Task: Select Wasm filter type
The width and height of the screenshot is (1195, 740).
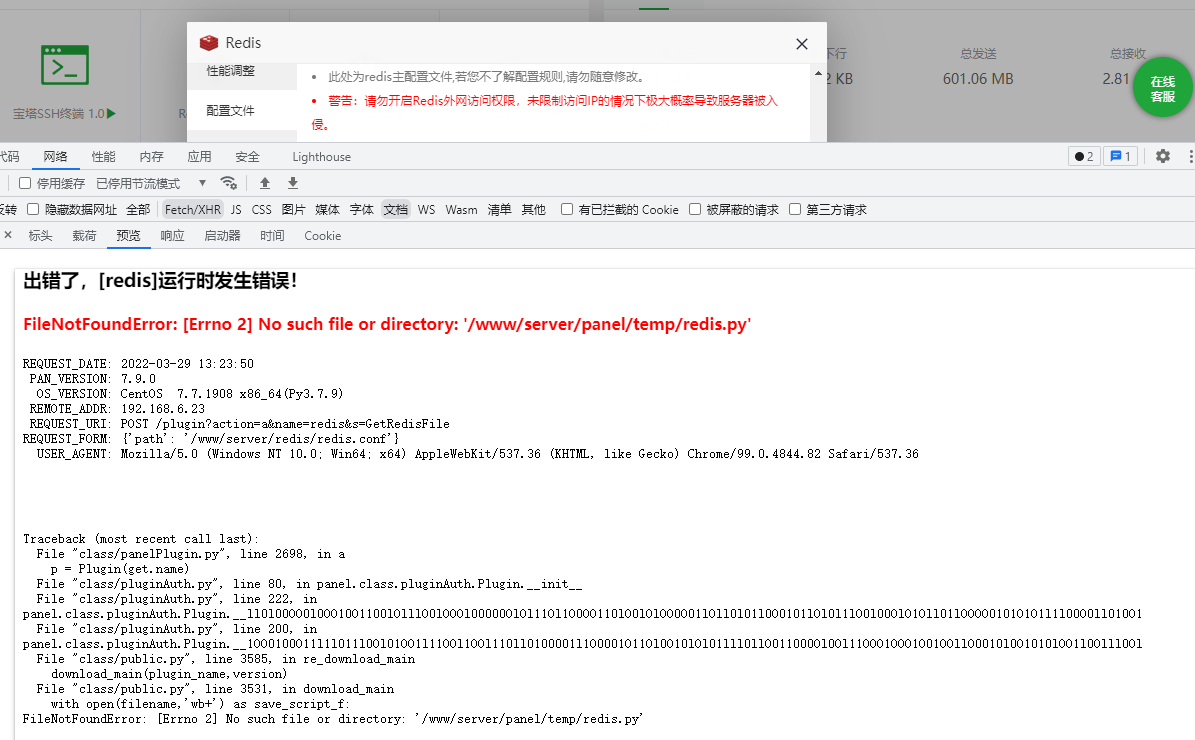Action: click(461, 210)
